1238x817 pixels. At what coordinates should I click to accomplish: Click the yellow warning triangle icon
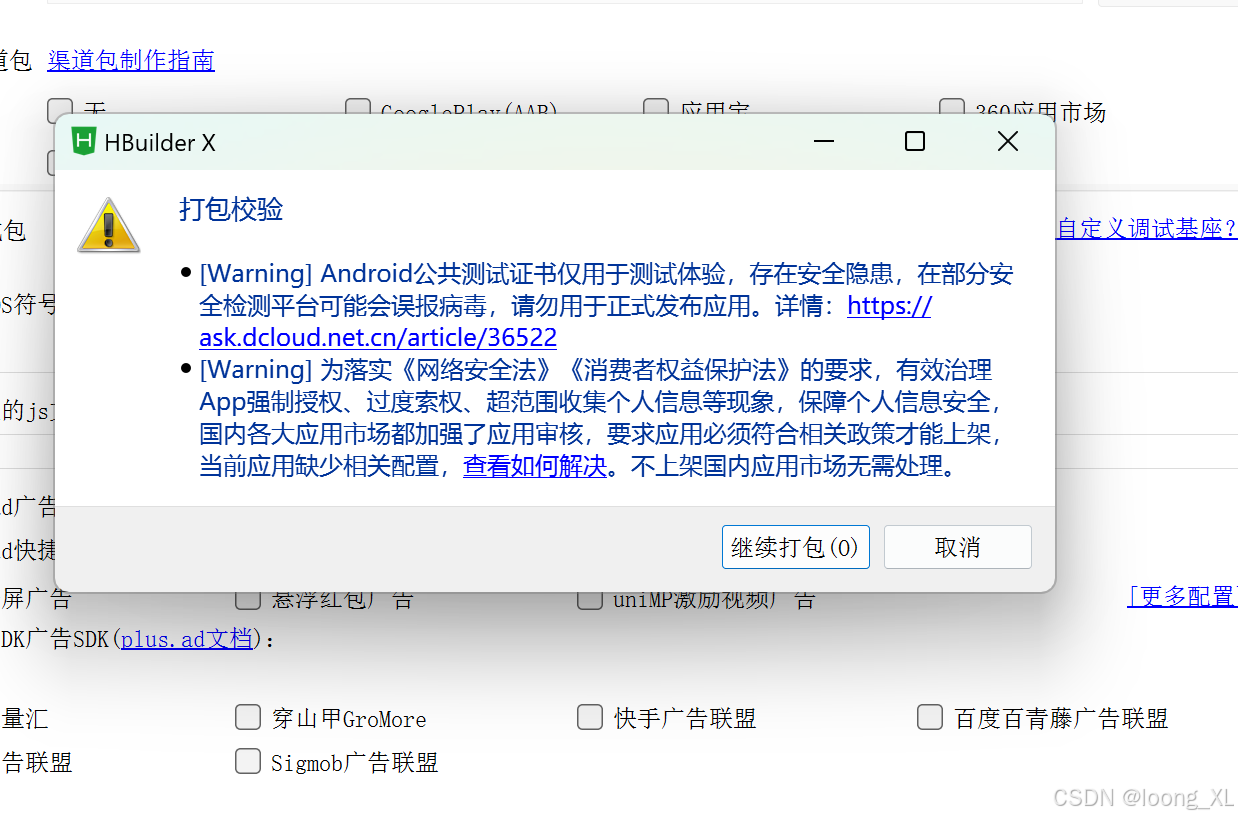click(108, 225)
